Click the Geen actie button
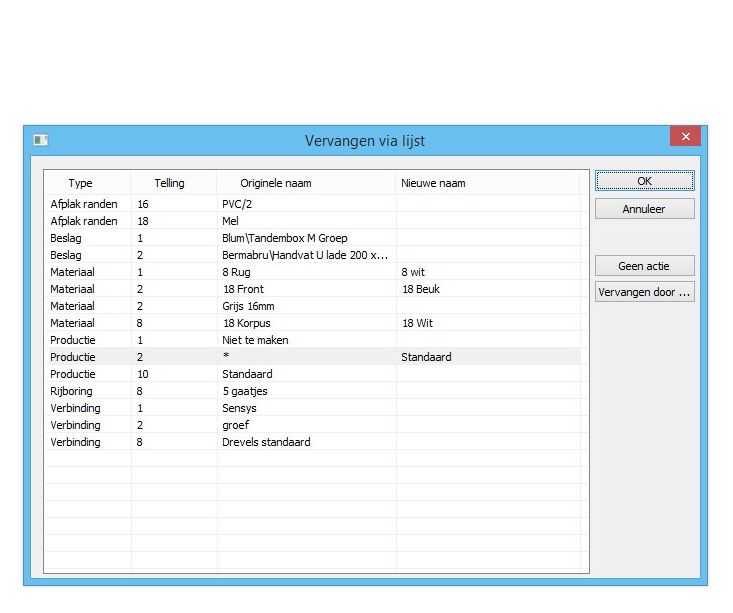The image size is (733, 613). (644, 266)
